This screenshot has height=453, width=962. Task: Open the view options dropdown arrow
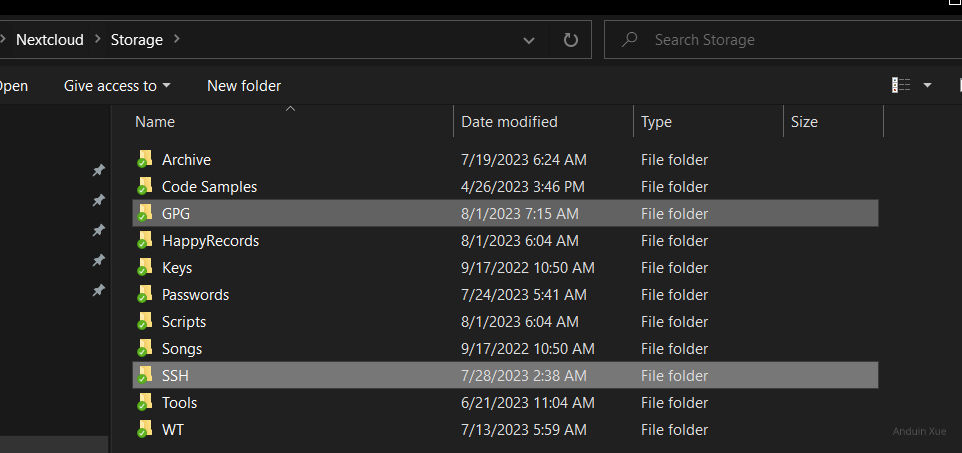pyautogui.click(x=927, y=86)
